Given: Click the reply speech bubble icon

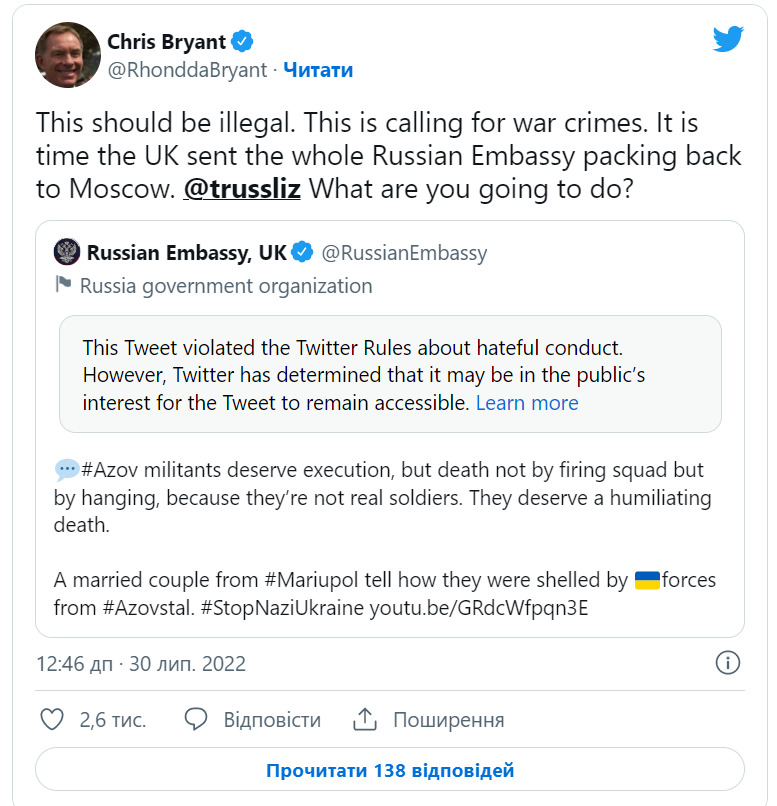Looking at the screenshot, I should (x=196, y=719).
